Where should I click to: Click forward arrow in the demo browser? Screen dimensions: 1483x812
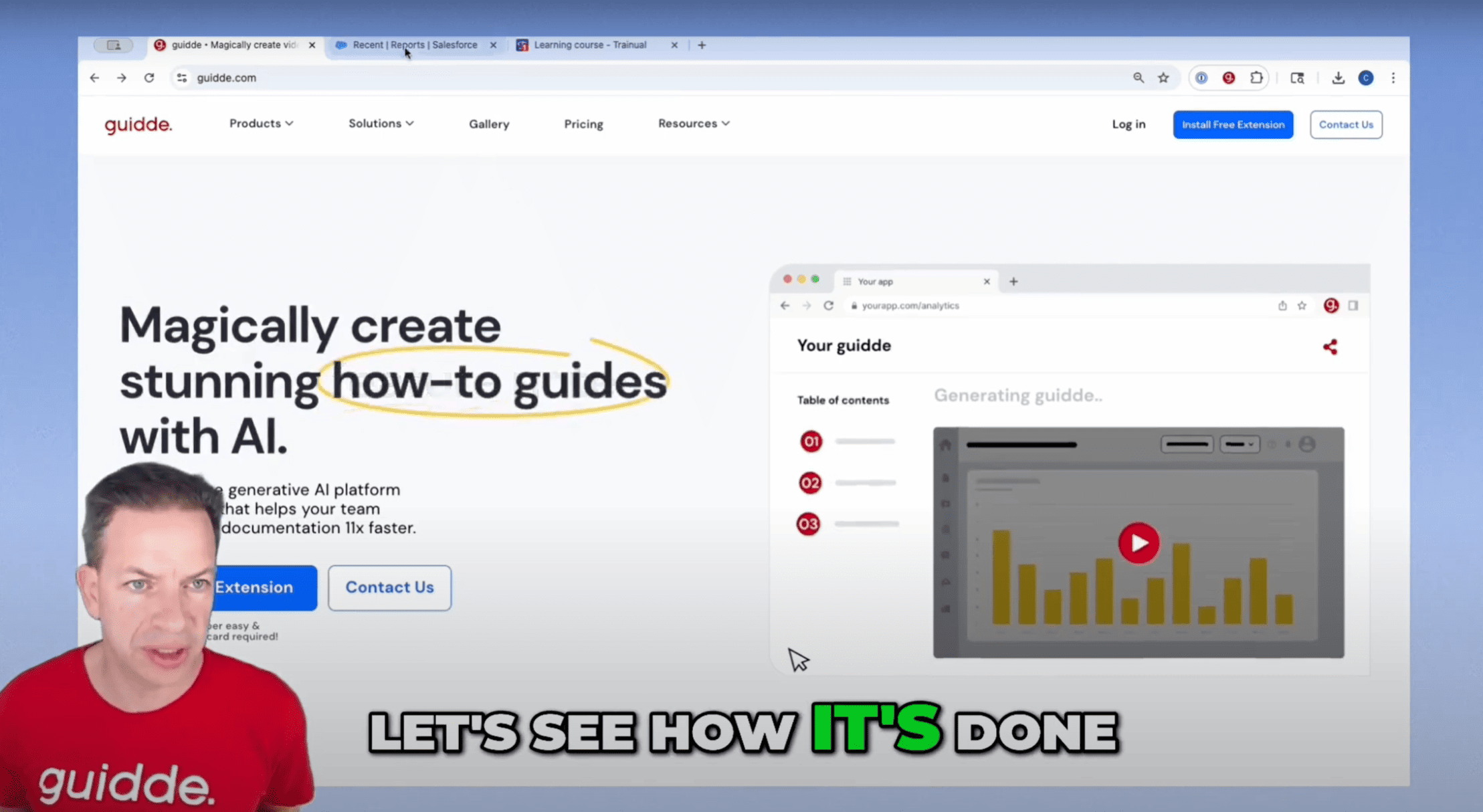pos(807,306)
